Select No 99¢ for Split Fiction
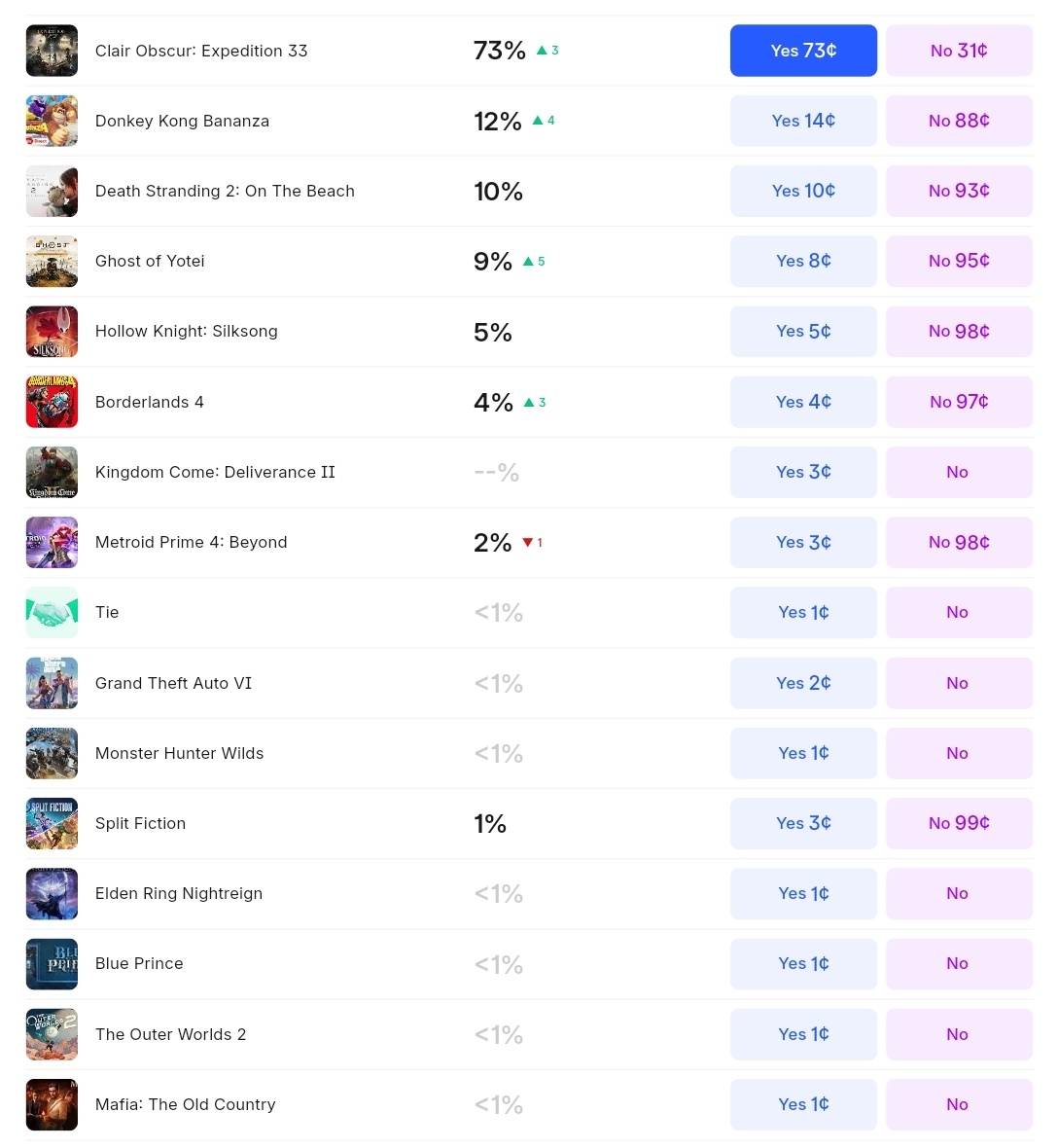The height and width of the screenshot is (1148, 1058). pos(959,823)
